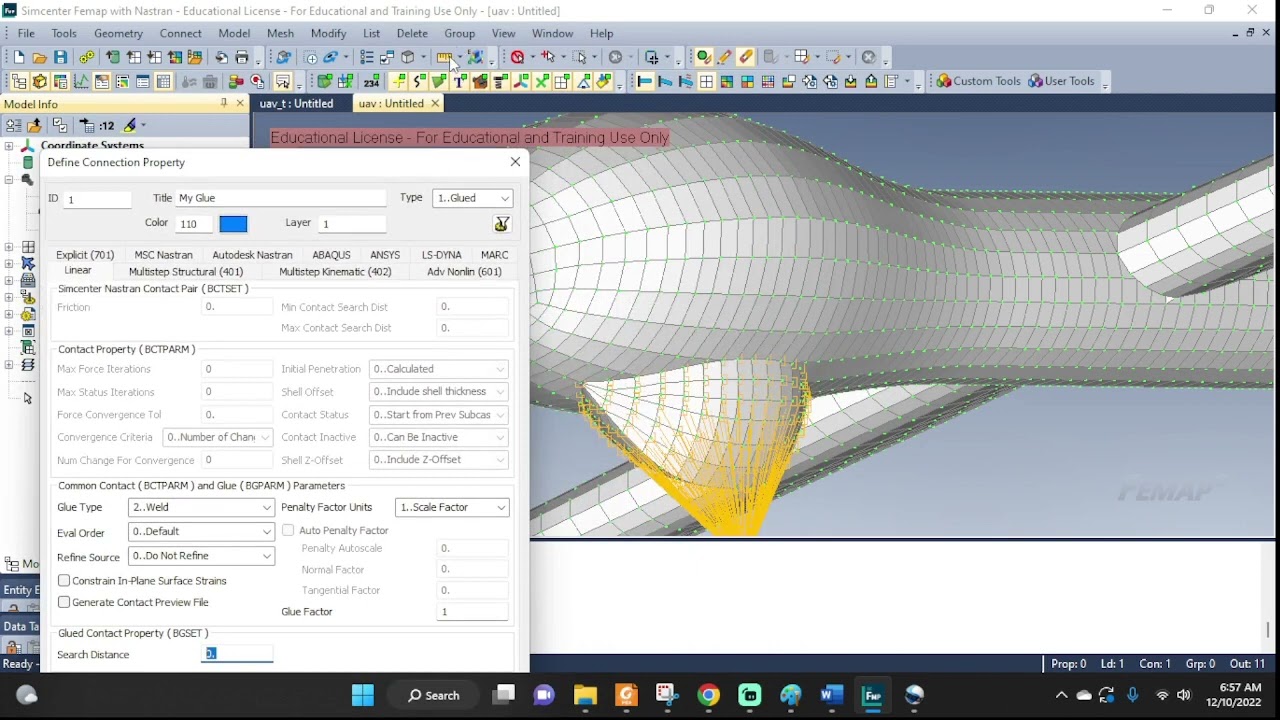1280x720 pixels.
Task: Click the Title field containing My Glue
Action: point(281,198)
